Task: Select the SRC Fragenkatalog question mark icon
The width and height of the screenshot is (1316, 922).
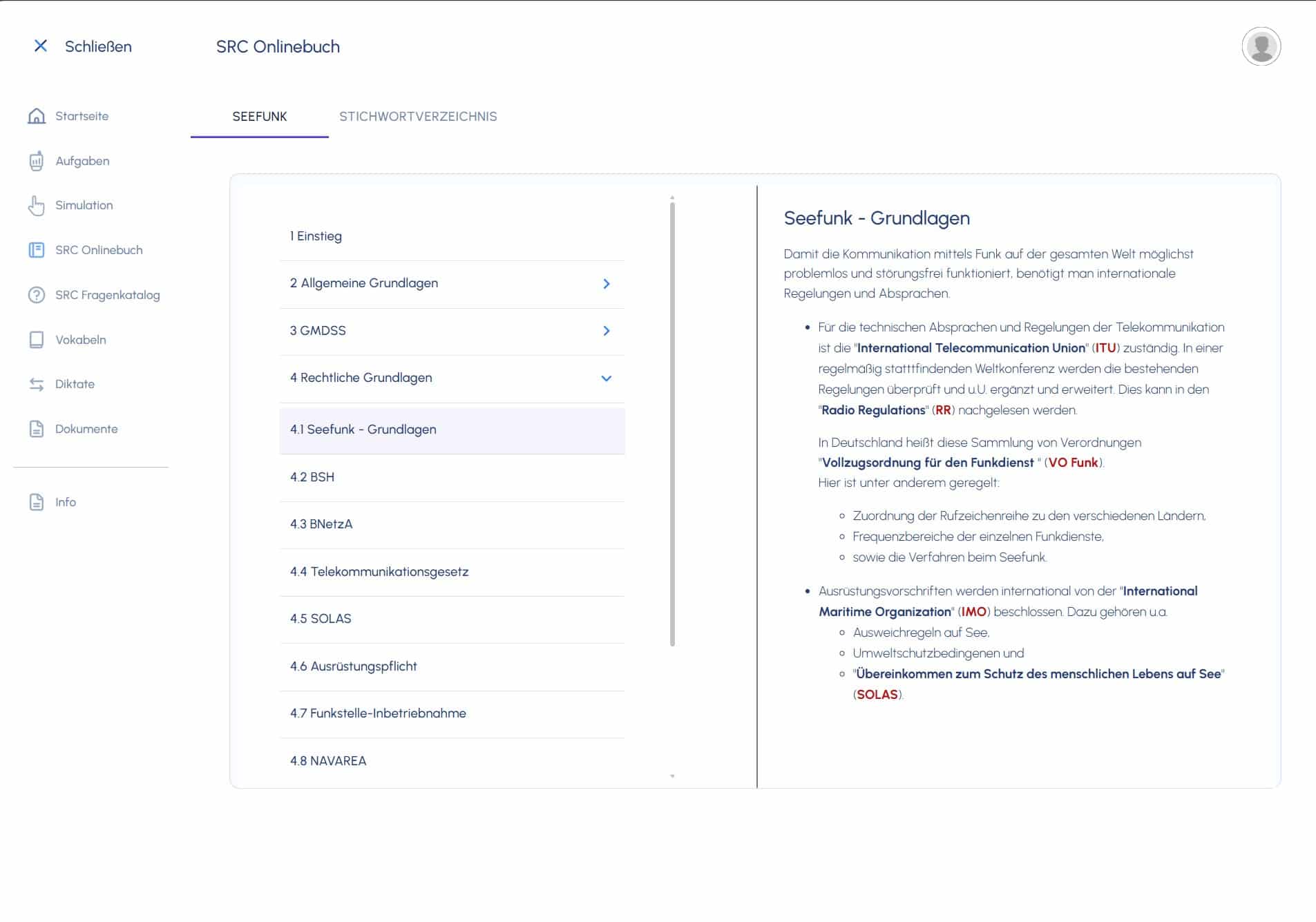Action: 37,295
